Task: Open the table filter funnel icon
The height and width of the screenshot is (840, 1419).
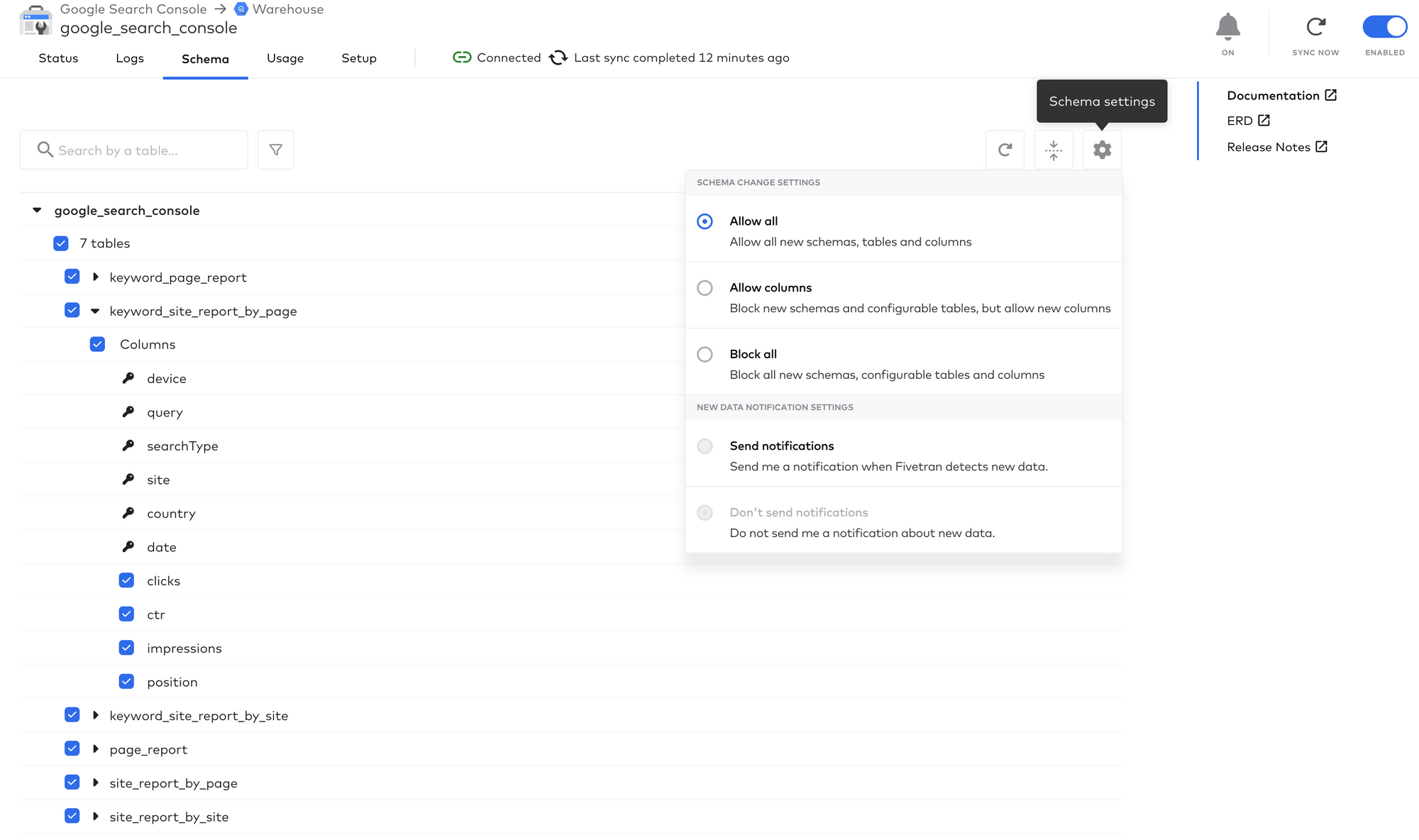Action: click(x=276, y=150)
